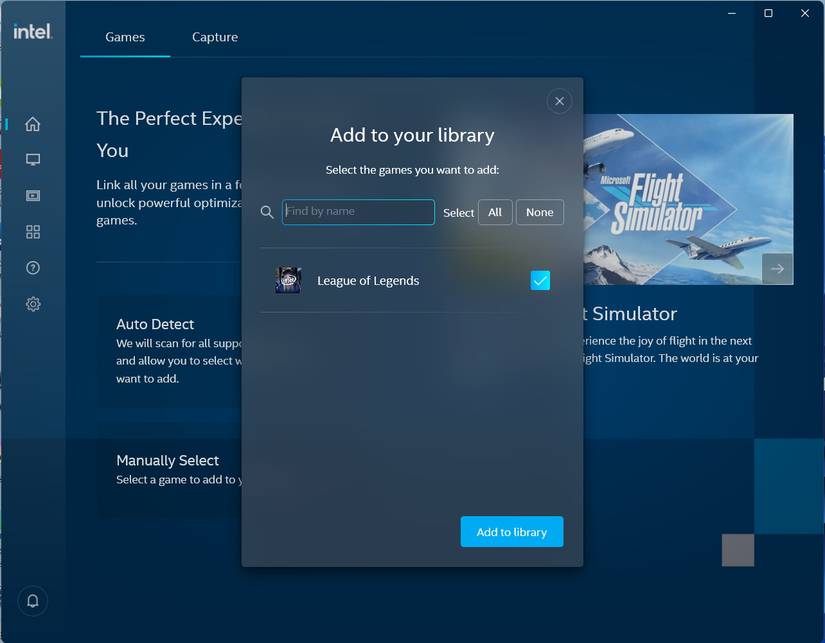Switch to the Capture tab
Screen dimensions: 825x643
tap(215, 37)
